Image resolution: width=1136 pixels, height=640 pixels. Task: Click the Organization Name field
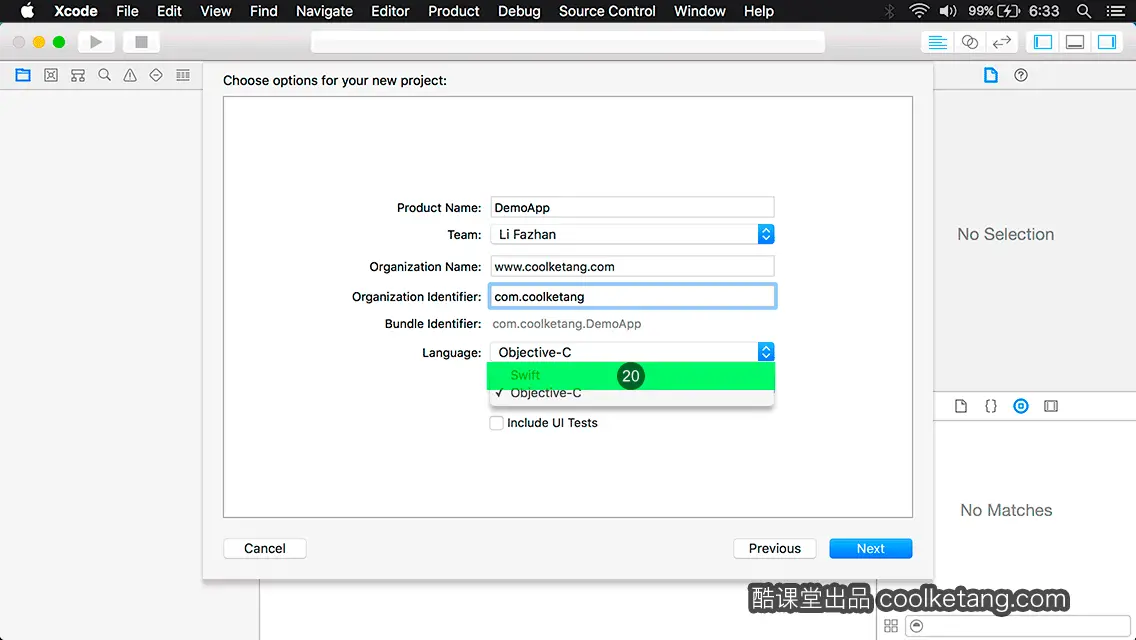(632, 266)
